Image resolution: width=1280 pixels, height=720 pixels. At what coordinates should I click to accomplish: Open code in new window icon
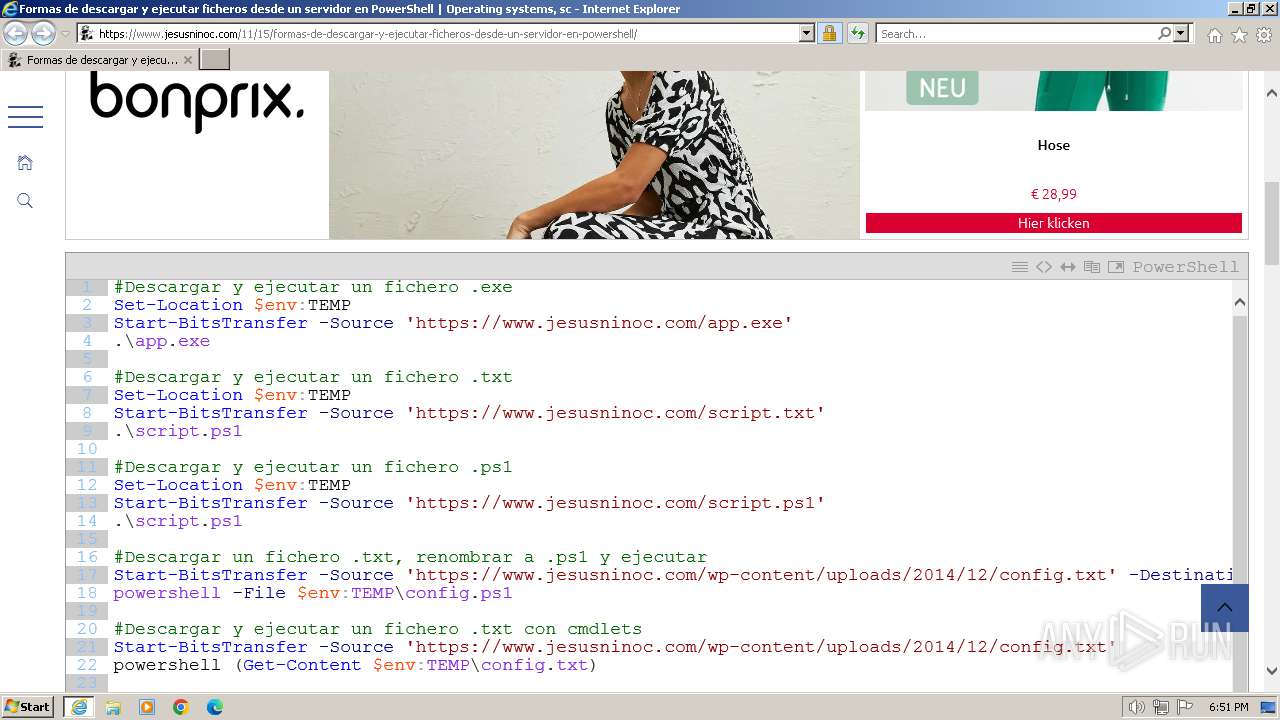(1116, 267)
